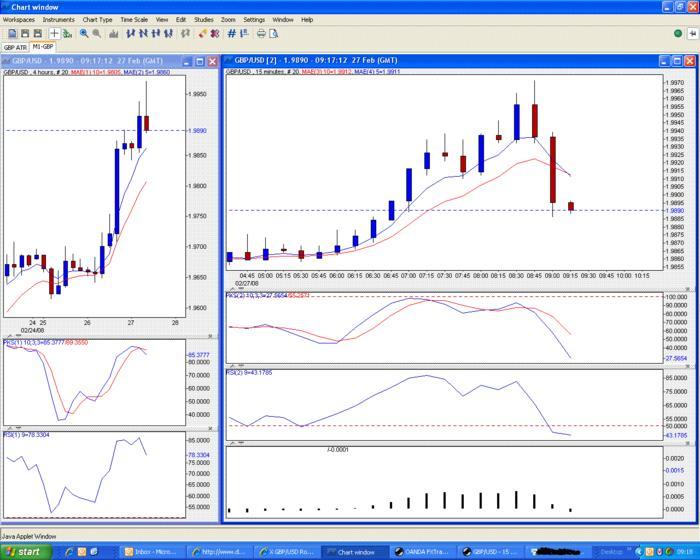The image size is (700, 560).
Task: Switch to the GBP ATR tab
Action: (x=15, y=47)
